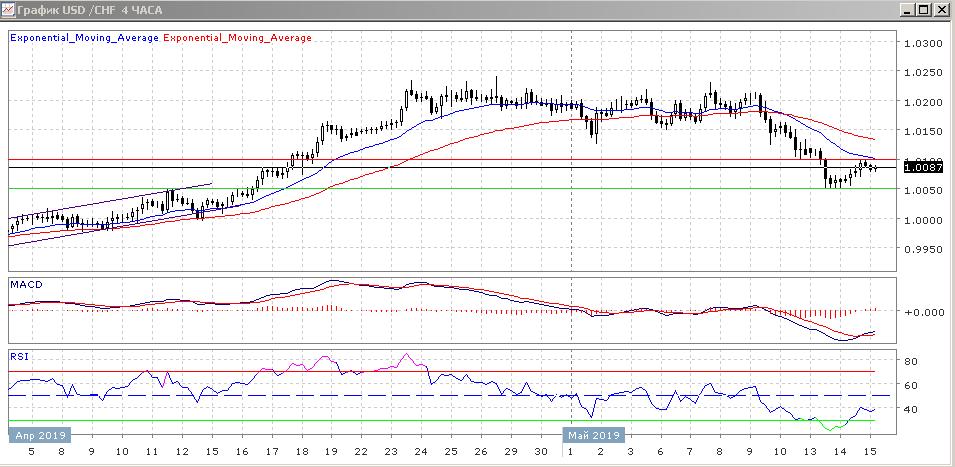Viewport: 955px width, 467px height.
Task: Click date 23 on the time axis
Action: [x=391, y=452]
